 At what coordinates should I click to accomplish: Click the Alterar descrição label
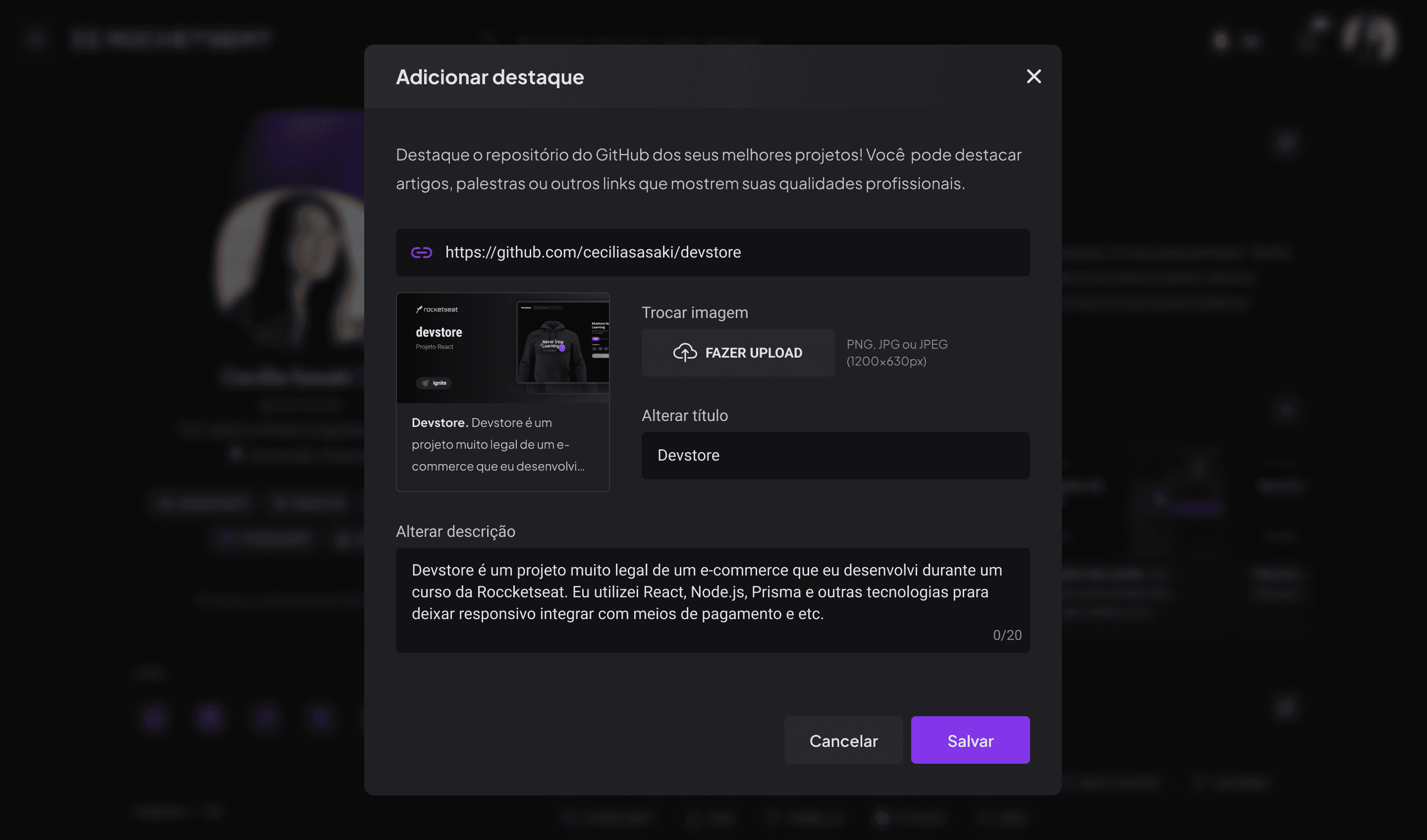tap(455, 531)
